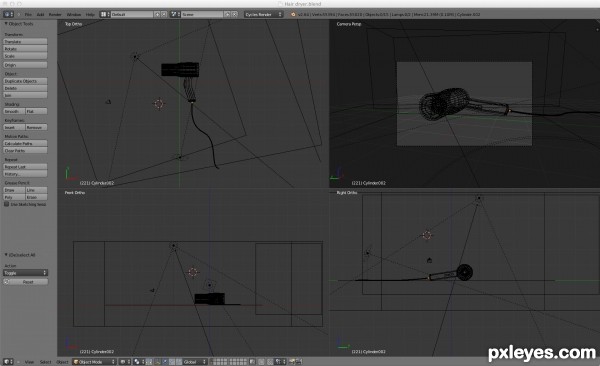The width and height of the screenshot is (600, 366).
Task: Enable scale manipulator icon
Action: point(178,362)
